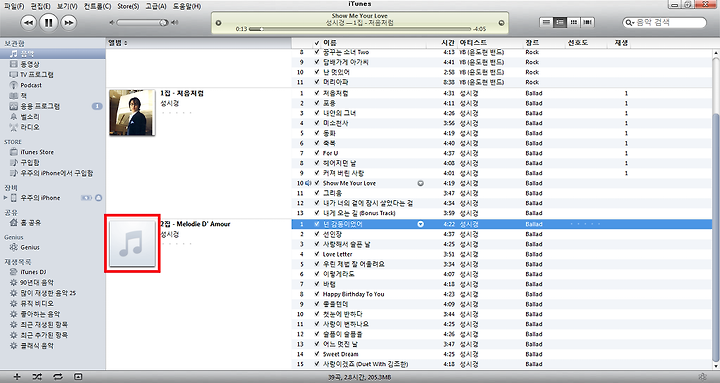Click the volume slider knob
The height and width of the screenshot is (383, 720).
tap(163, 23)
